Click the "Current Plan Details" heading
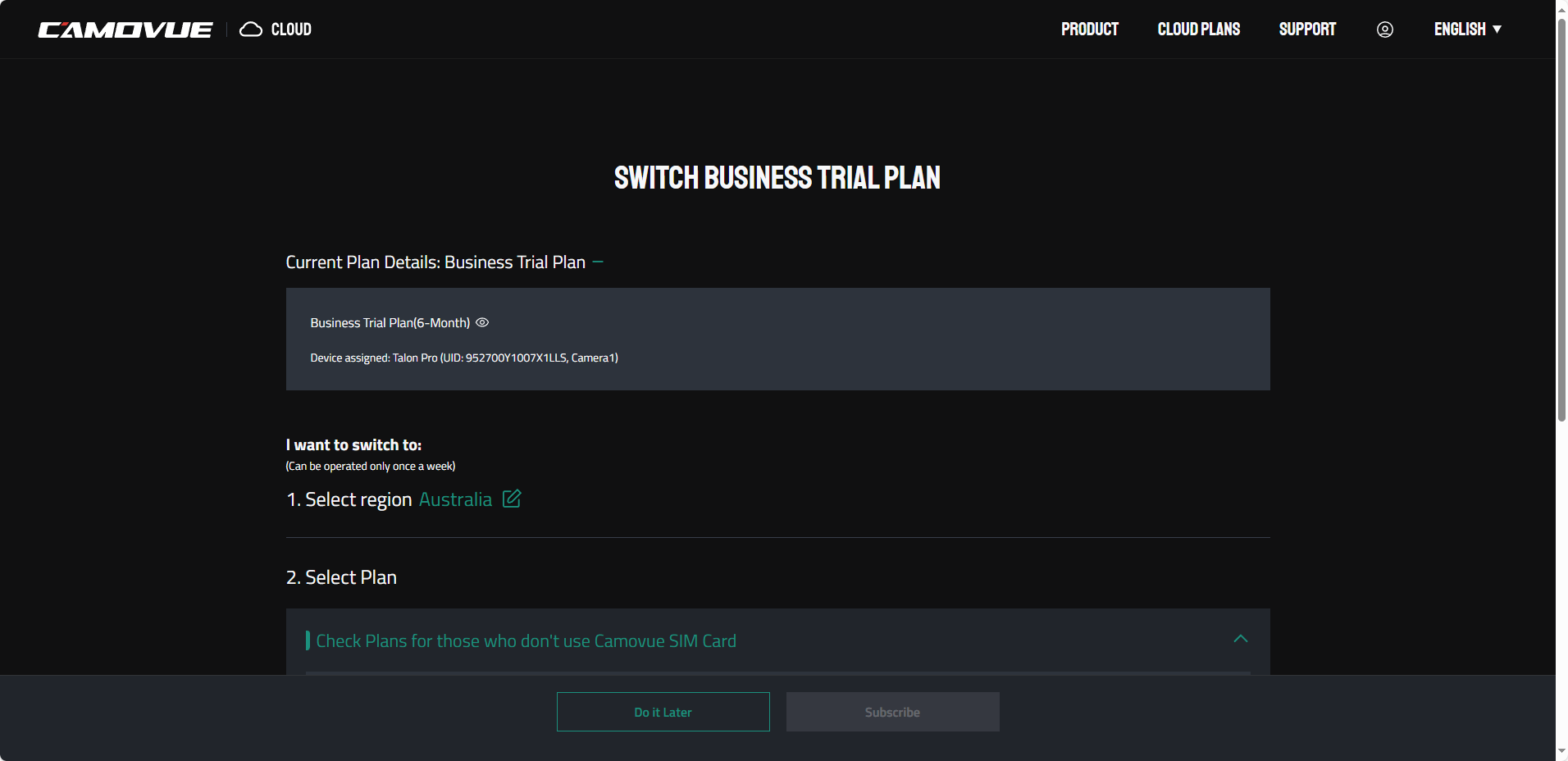Viewport: 1568px width, 761px height. point(435,262)
